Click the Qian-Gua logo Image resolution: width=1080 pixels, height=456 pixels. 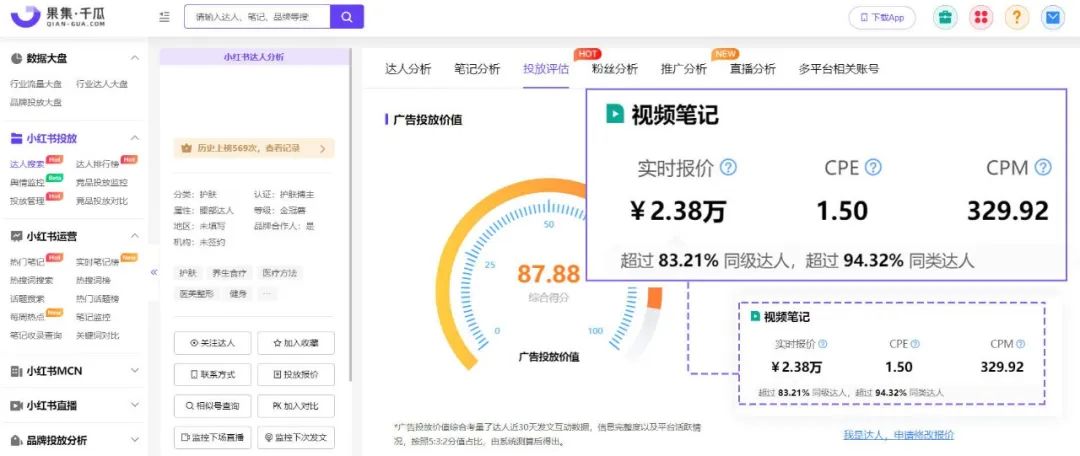coord(58,17)
